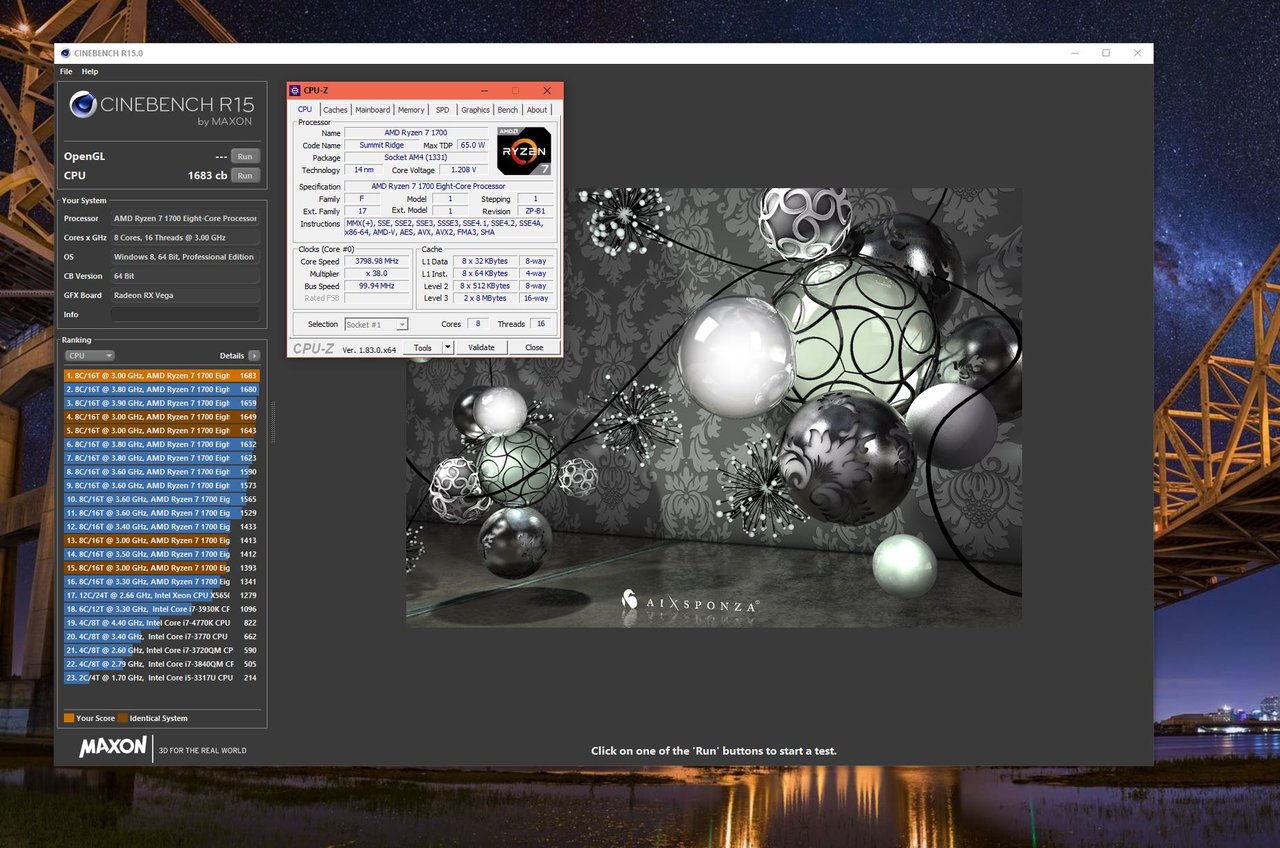Image resolution: width=1280 pixels, height=848 pixels.
Task: Select the Intel Core i5-3317U ranking row
Action: click(162, 677)
